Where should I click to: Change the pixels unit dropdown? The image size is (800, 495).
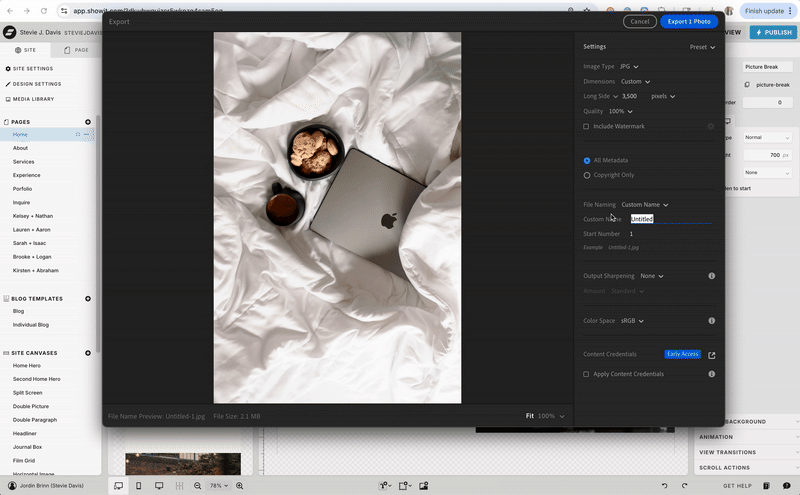[x=663, y=96]
